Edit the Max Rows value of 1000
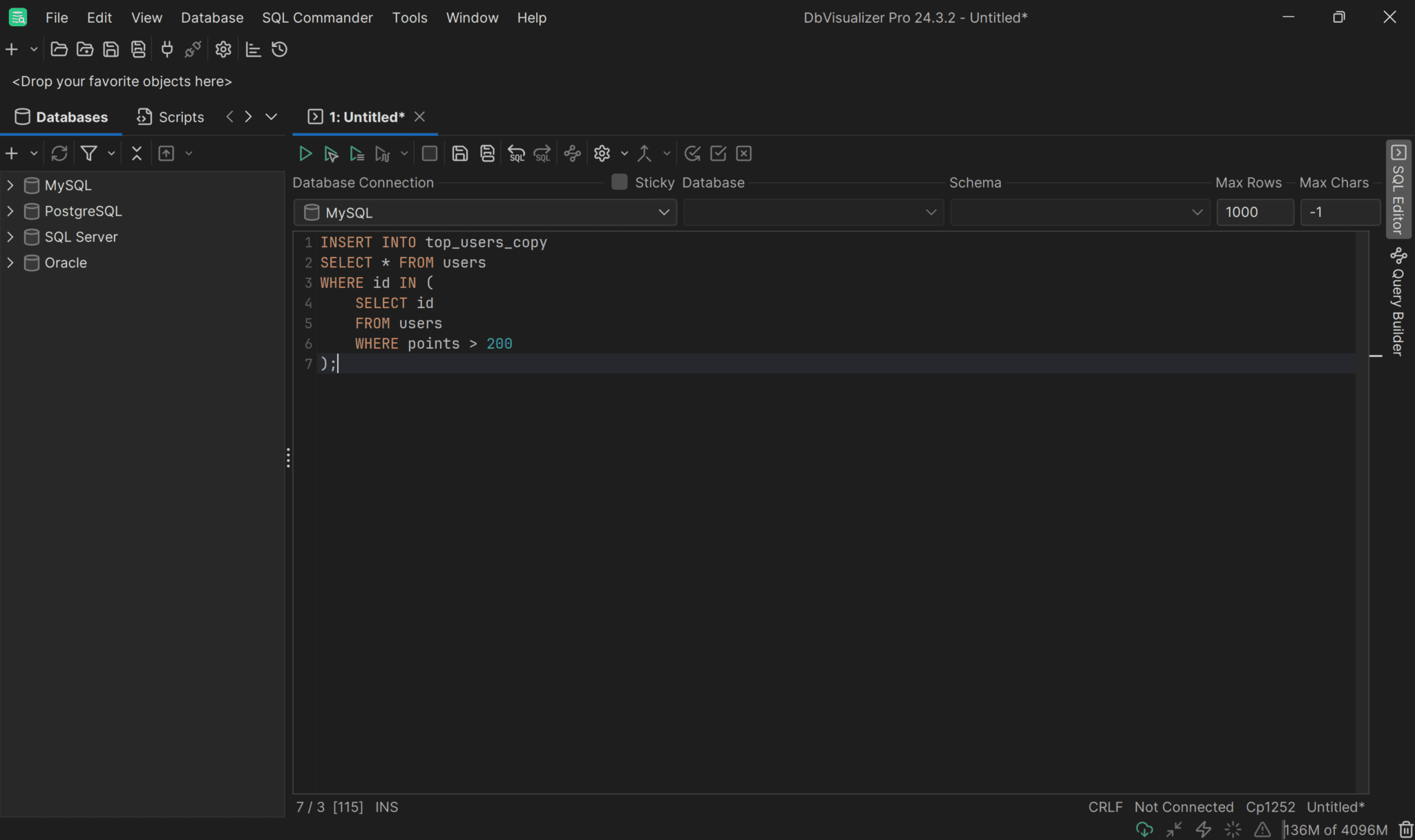The image size is (1415, 840). click(1254, 212)
